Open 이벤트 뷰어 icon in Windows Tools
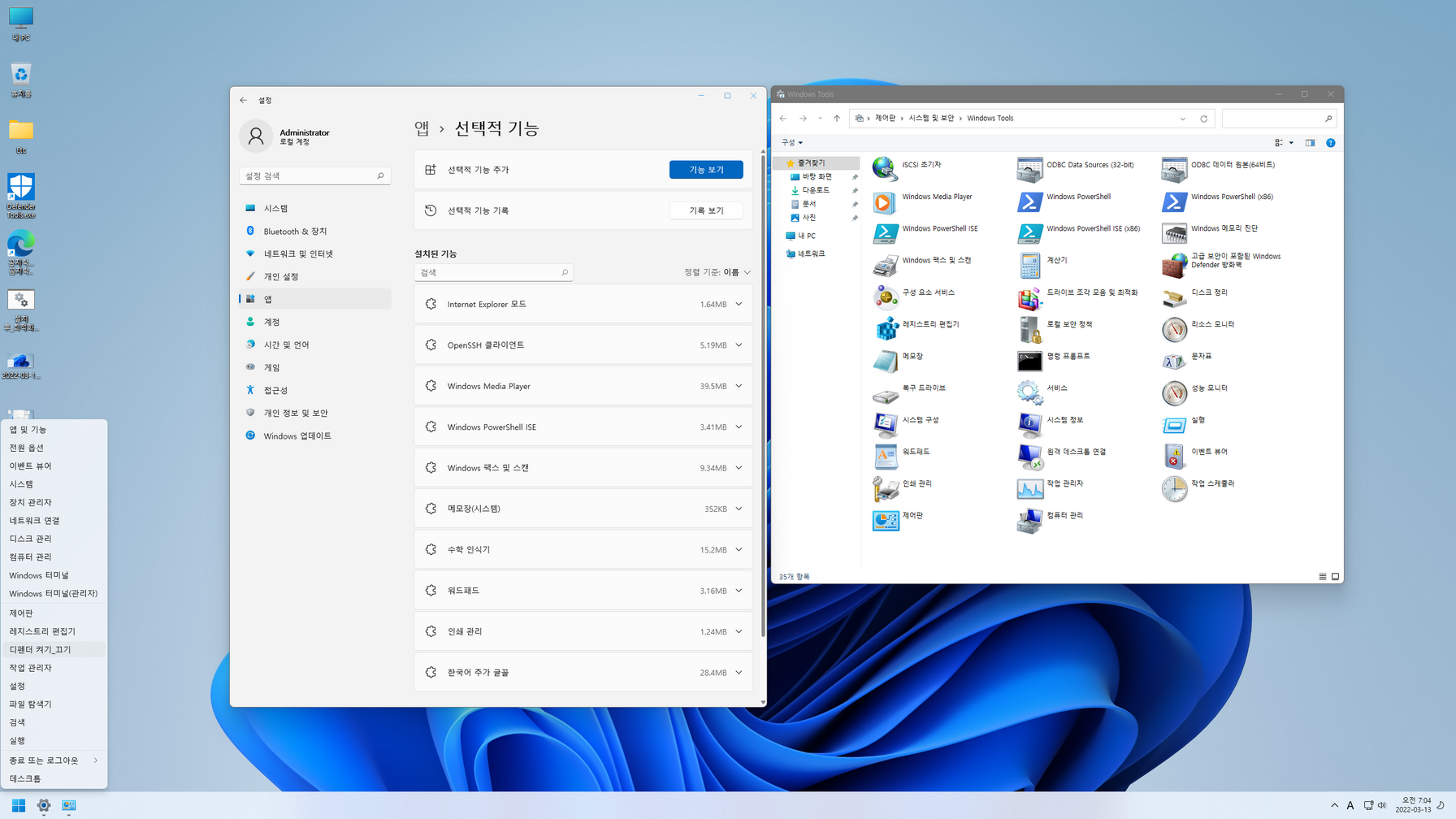The height and width of the screenshot is (819, 1456). point(1174,456)
